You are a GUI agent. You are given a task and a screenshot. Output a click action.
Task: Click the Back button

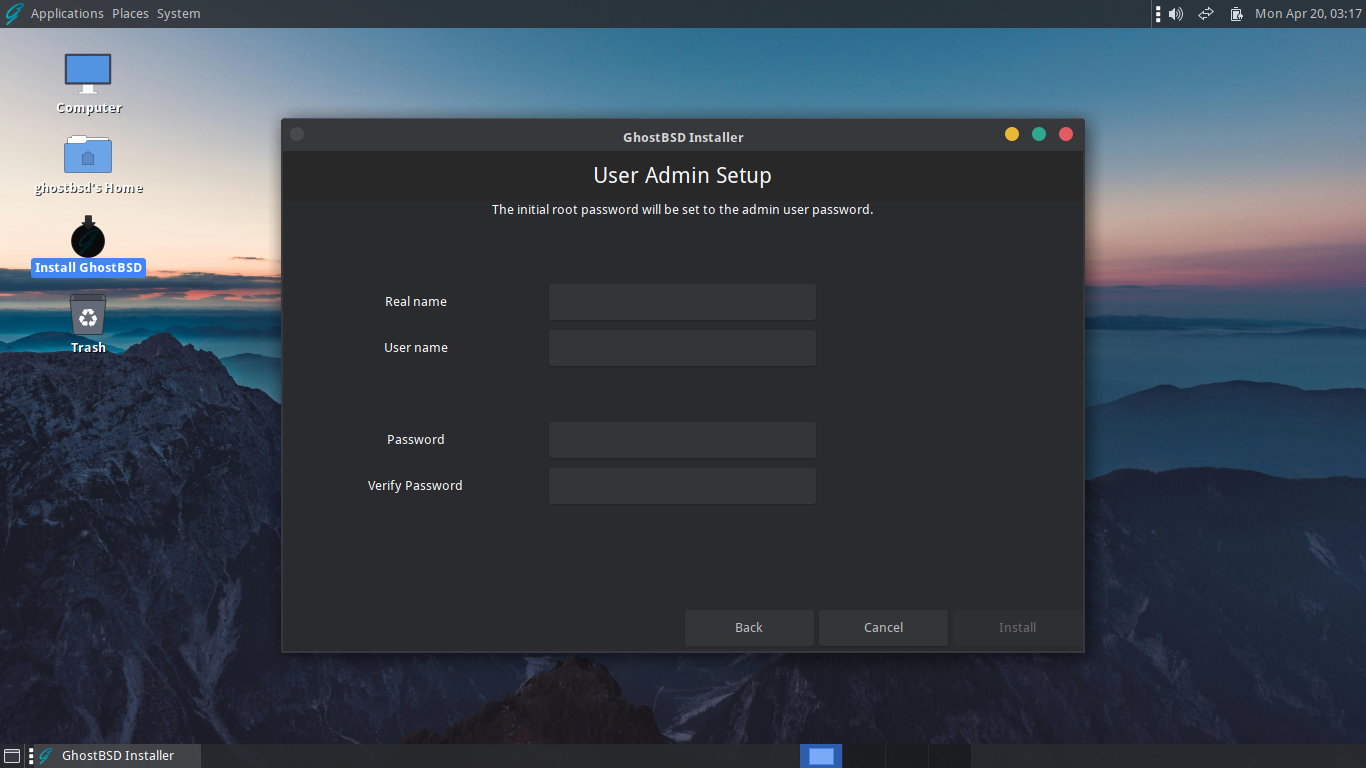click(749, 628)
